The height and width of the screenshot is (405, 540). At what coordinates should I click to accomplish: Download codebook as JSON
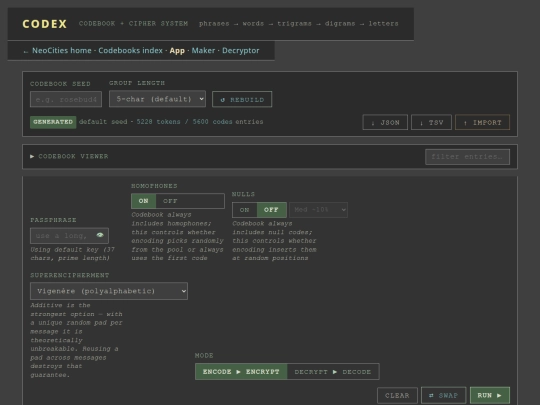(385, 122)
